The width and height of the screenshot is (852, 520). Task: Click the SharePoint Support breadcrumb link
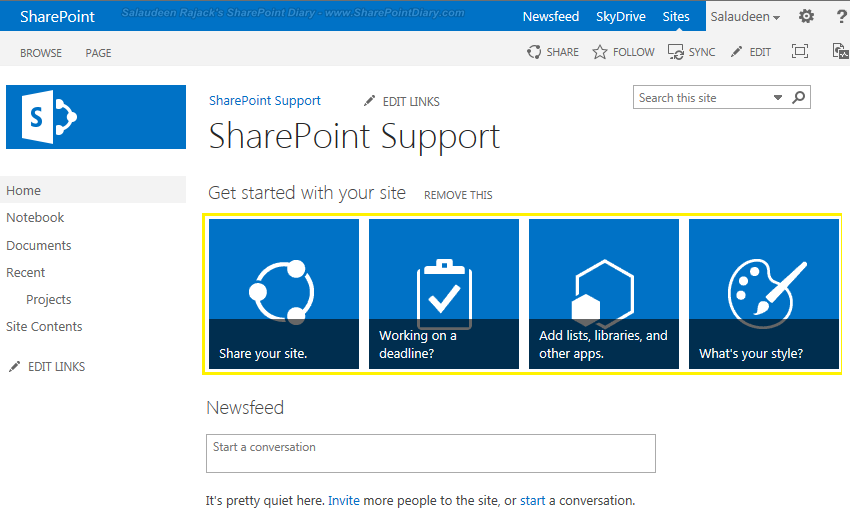tap(265, 101)
